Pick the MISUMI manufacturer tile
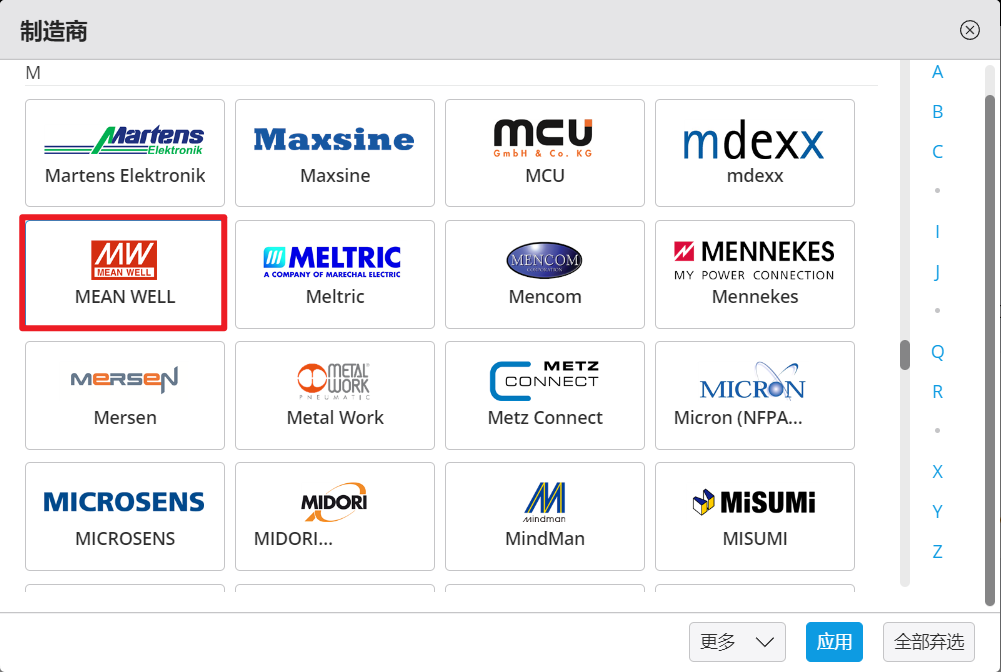The height and width of the screenshot is (672, 1001). point(754,516)
